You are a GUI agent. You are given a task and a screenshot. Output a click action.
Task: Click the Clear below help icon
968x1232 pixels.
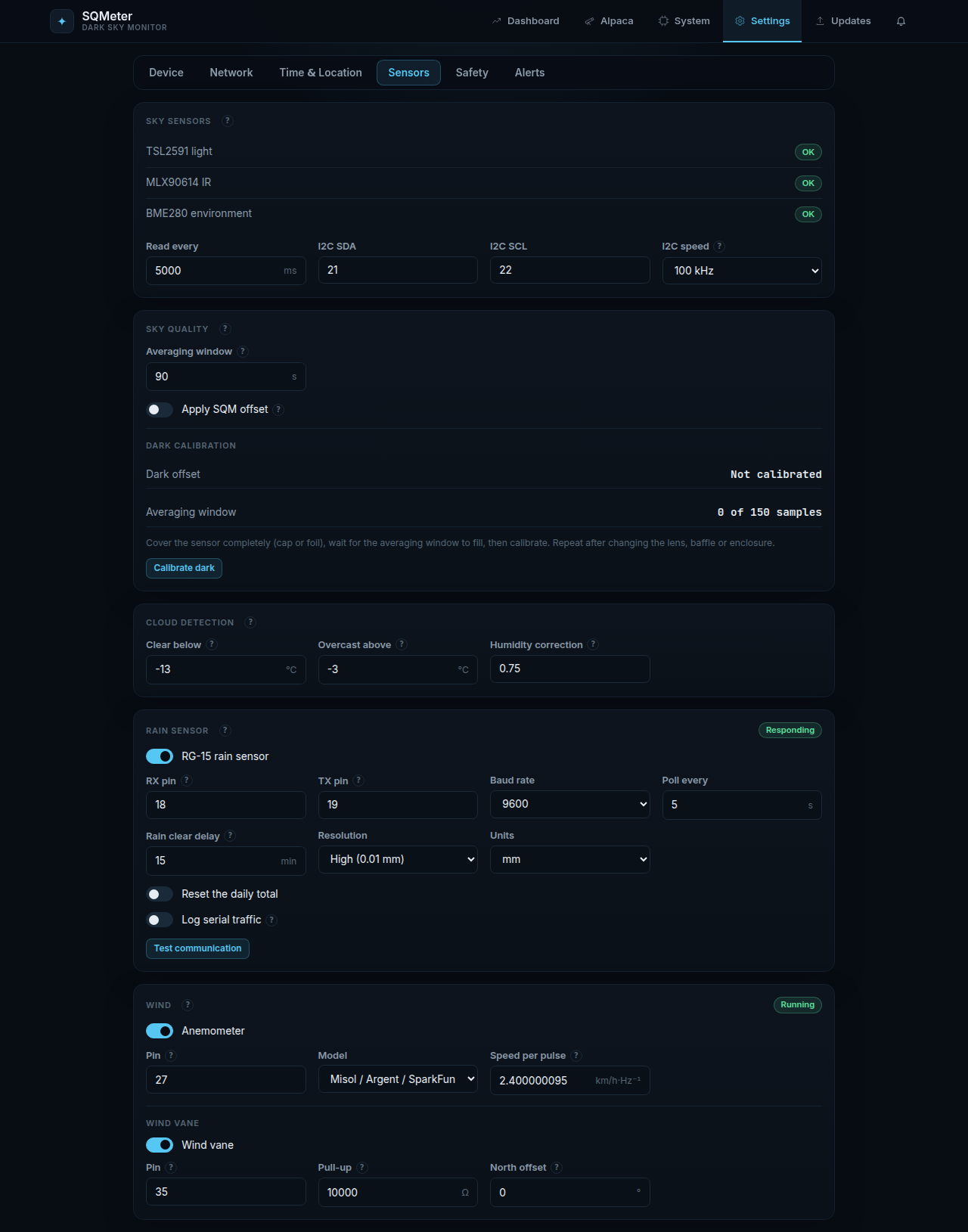tap(212, 644)
